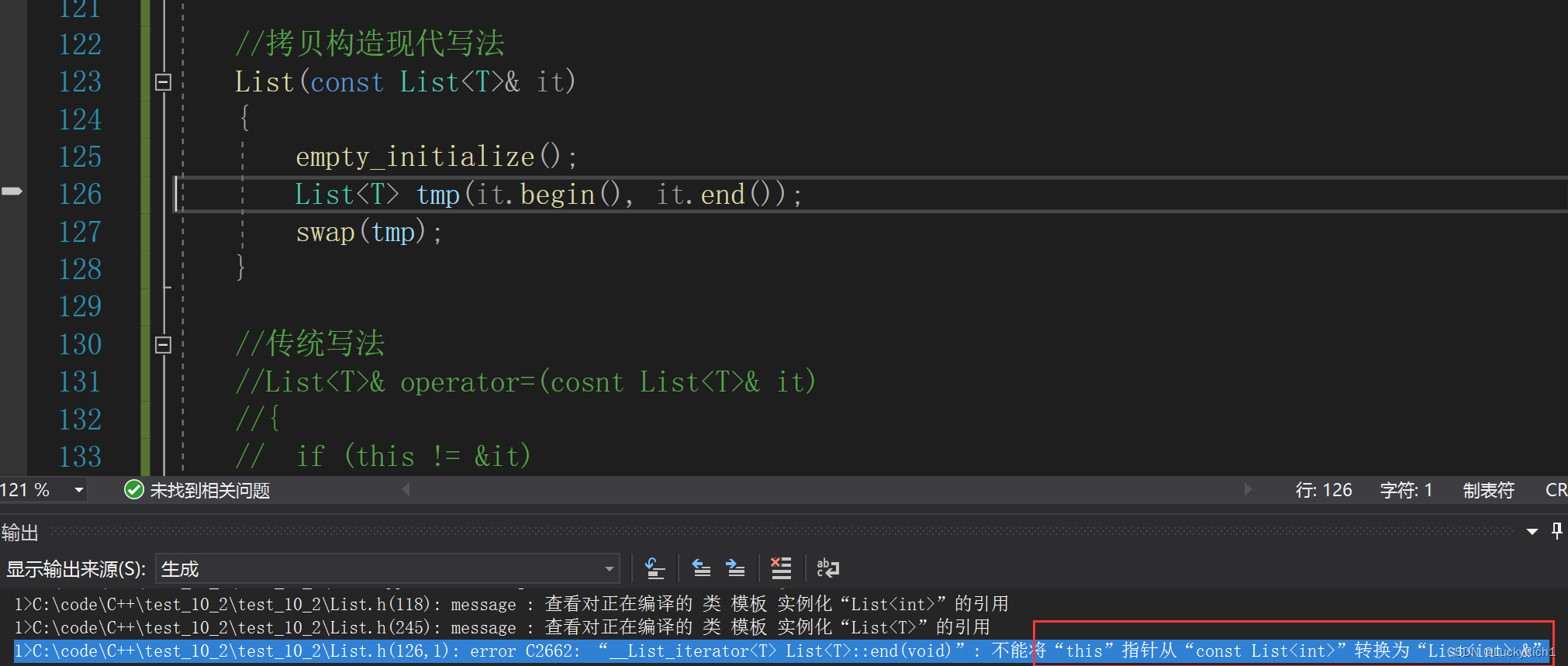Click line number 126 in the gutter
Image resolution: width=1568 pixels, height=666 pixels.
click(80, 194)
